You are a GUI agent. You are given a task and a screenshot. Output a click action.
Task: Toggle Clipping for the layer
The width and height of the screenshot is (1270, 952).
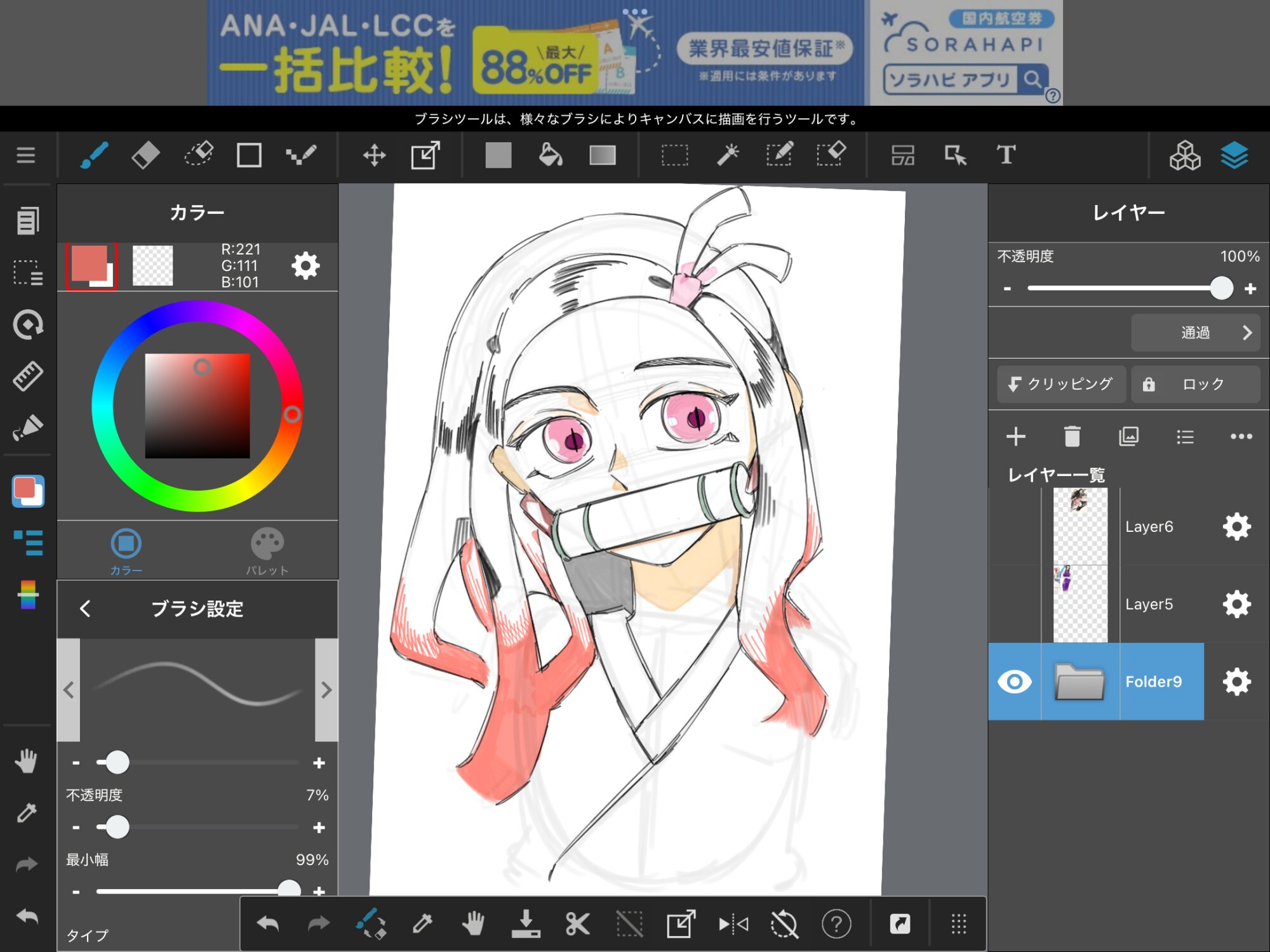(1061, 384)
